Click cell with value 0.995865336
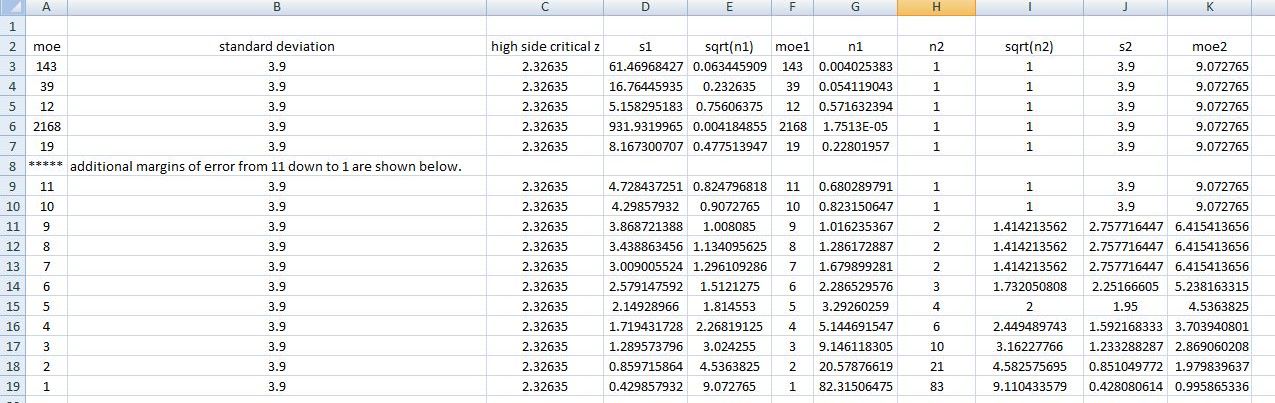The width and height of the screenshot is (1275, 403). point(1210,386)
